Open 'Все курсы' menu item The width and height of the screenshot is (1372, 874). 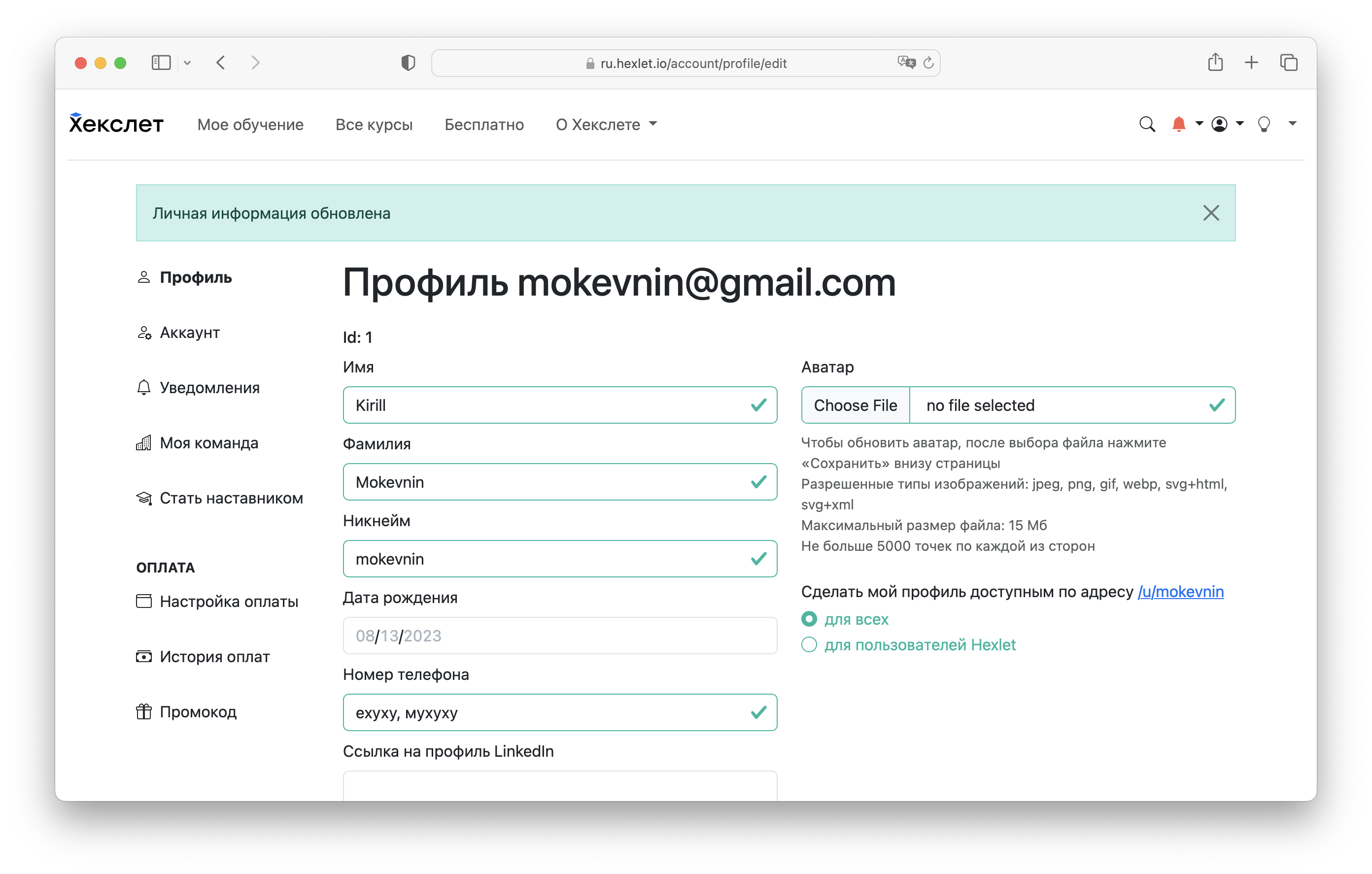coord(374,124)
